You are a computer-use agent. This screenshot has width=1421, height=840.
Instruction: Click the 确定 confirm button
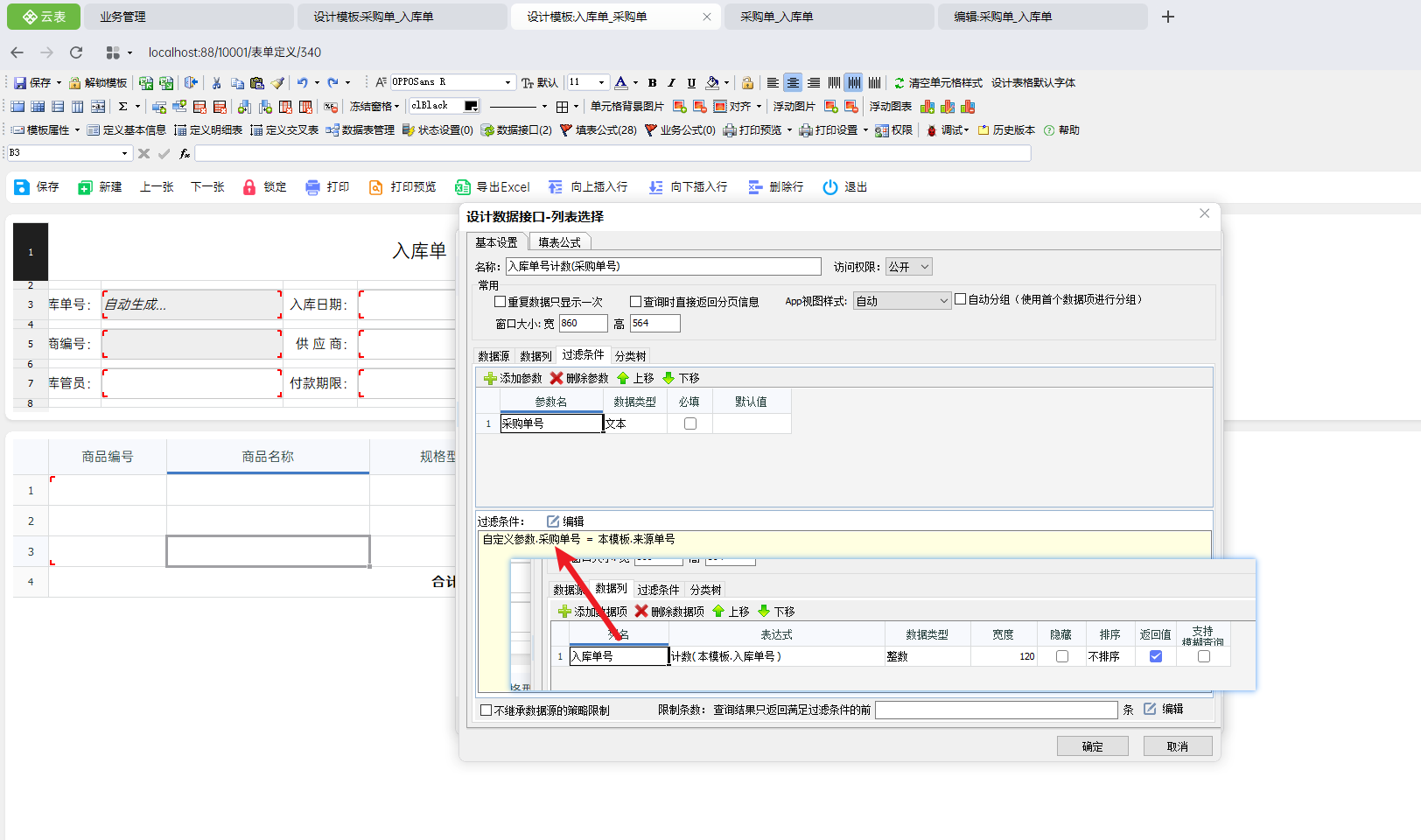[1093, 746]
